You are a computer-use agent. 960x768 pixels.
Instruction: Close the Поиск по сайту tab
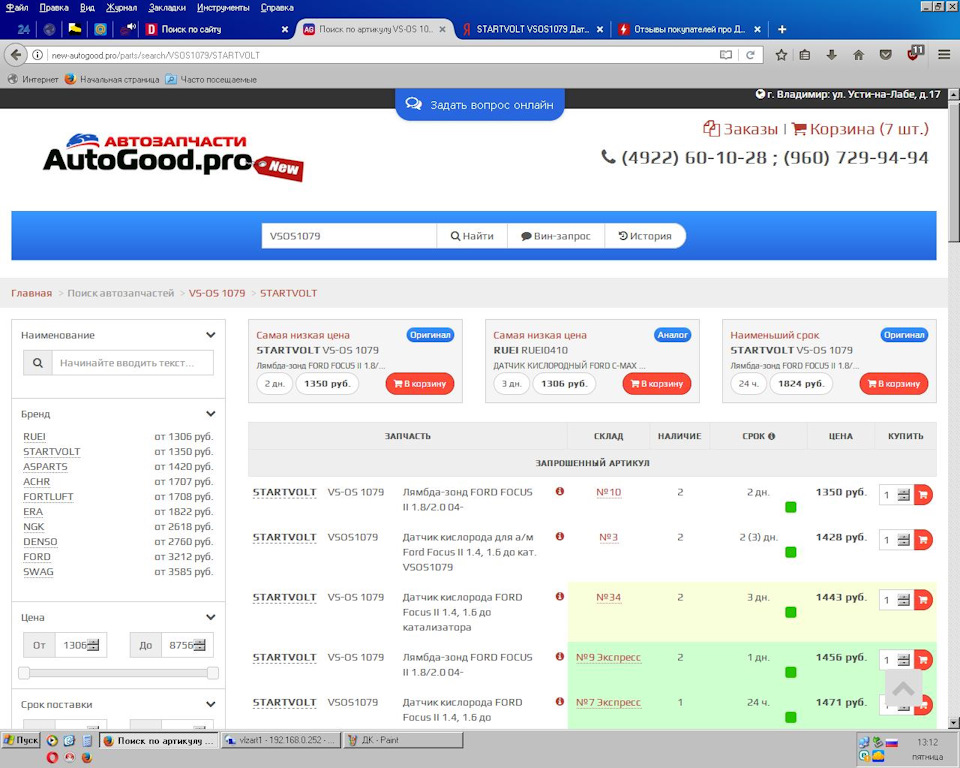[285, 29]
